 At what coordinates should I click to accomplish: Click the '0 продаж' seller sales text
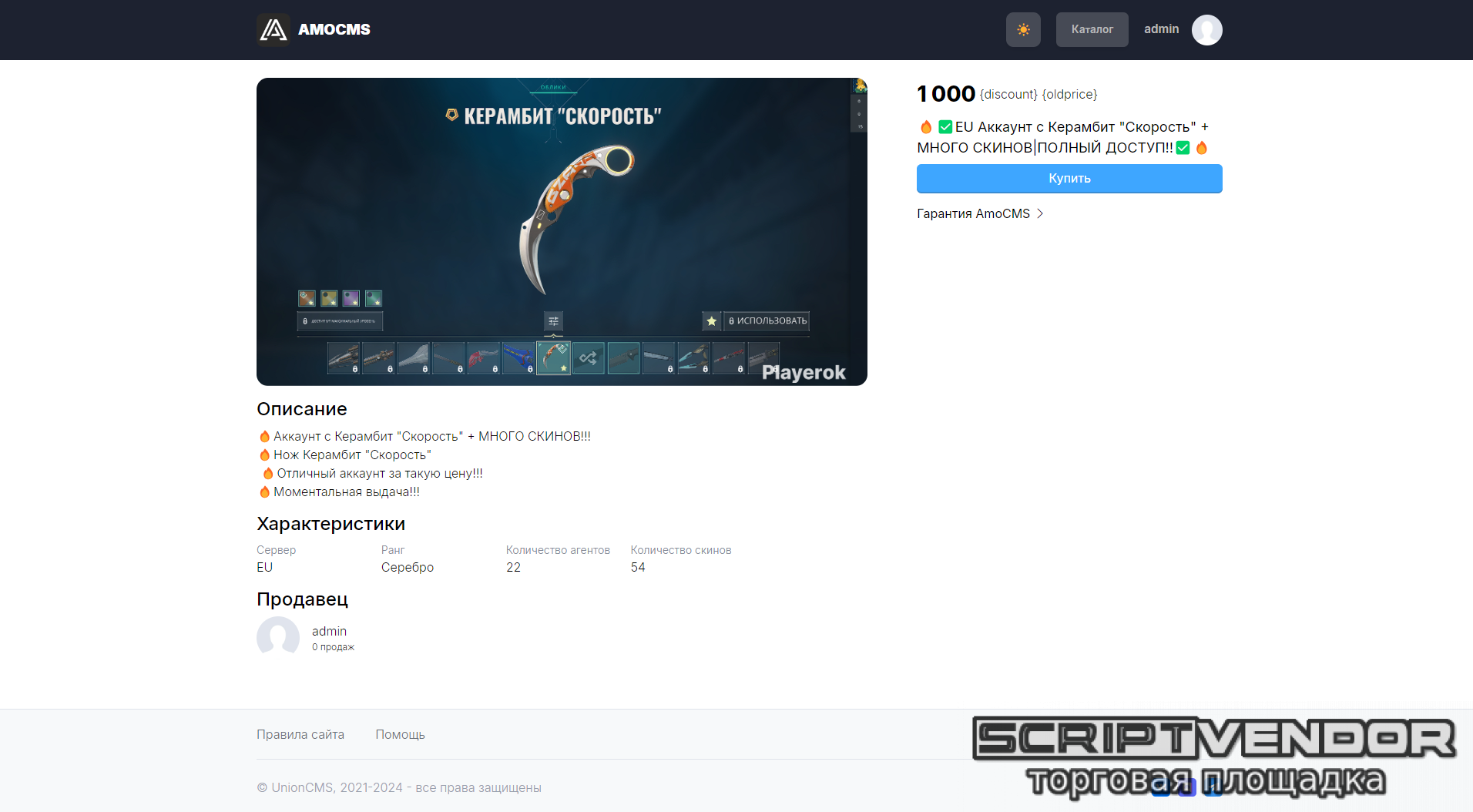tap(333, 647)
